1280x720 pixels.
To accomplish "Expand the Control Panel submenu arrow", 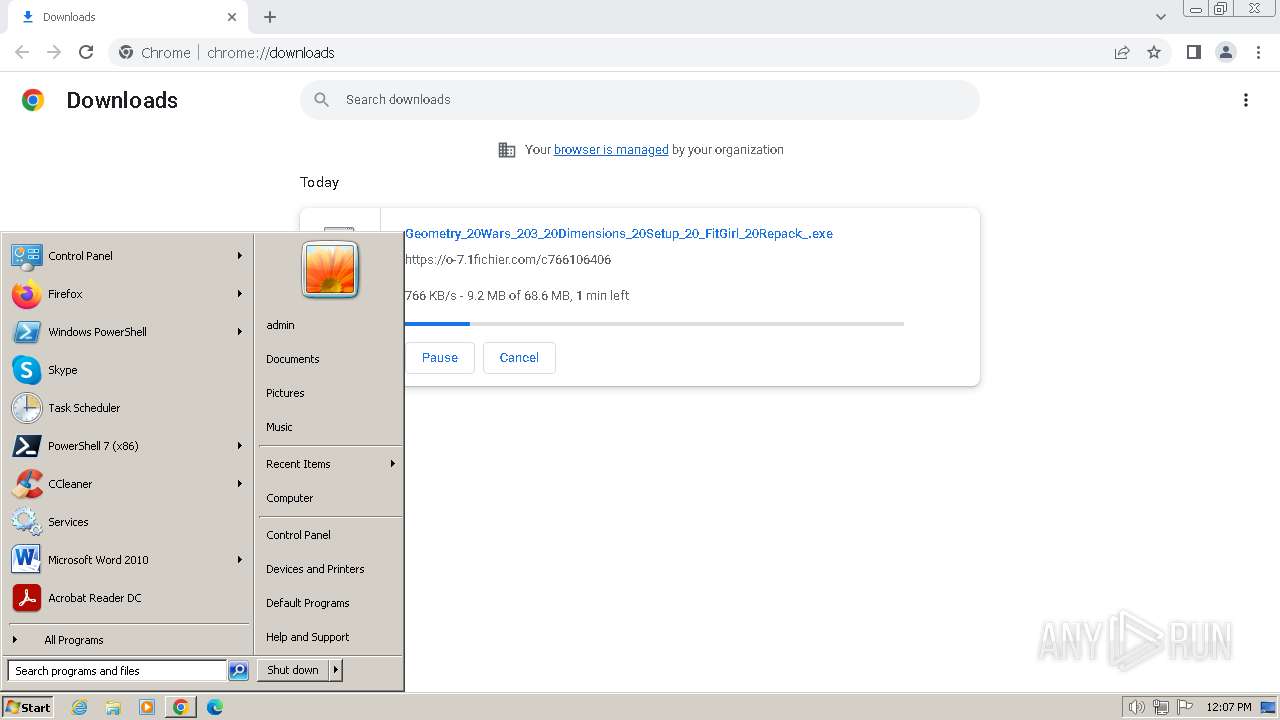I will (240, 256).
